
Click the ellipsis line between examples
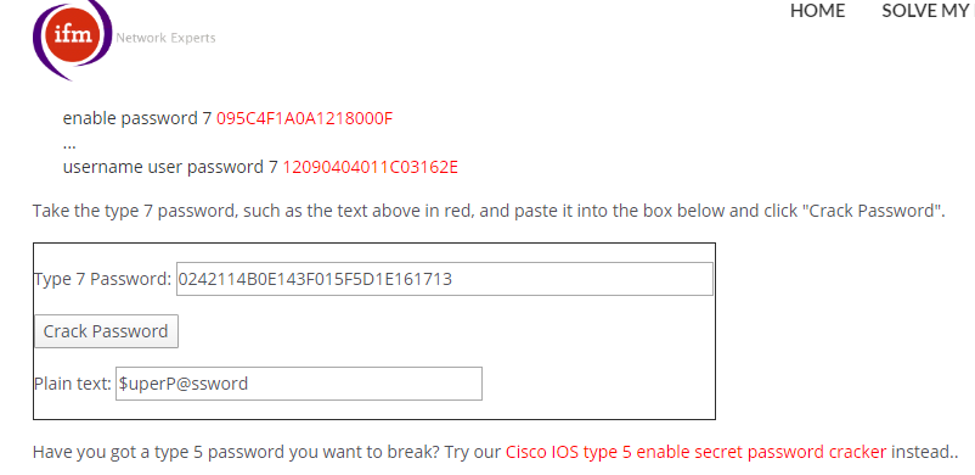coord(69,142)
